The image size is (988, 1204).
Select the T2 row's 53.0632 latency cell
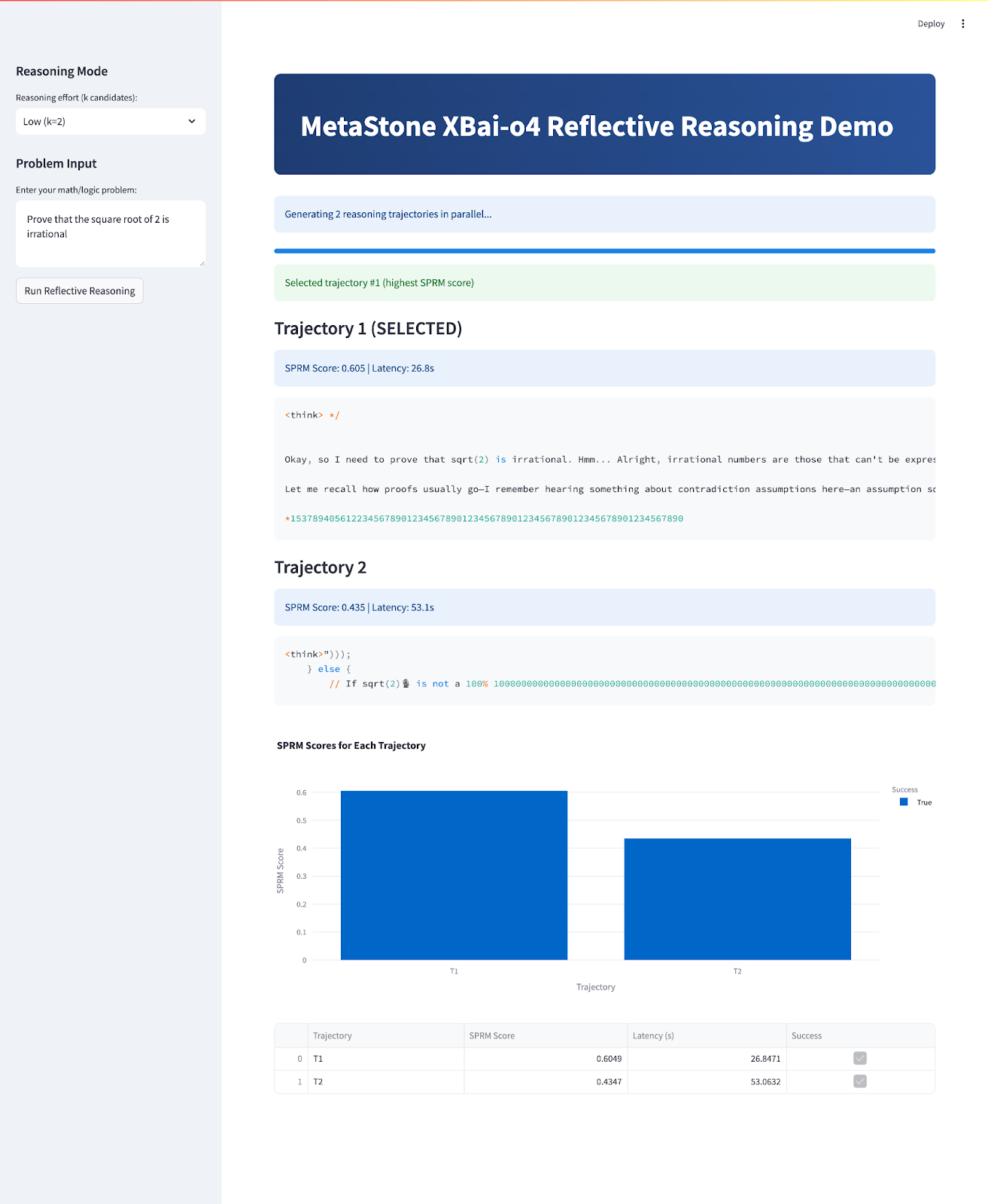[707, 1081]
